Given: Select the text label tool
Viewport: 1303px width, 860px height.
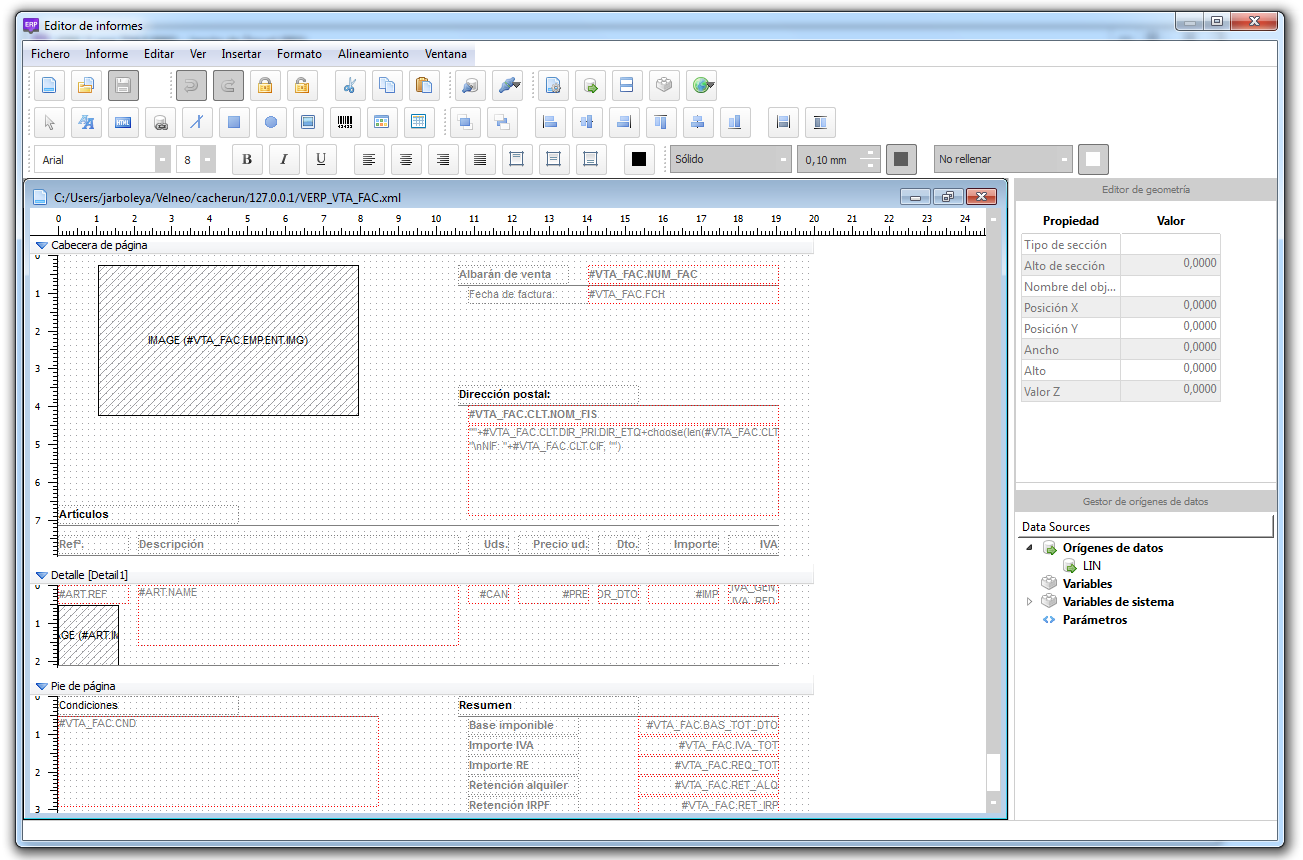Looking at the screenshot, I should coord(86,122).
